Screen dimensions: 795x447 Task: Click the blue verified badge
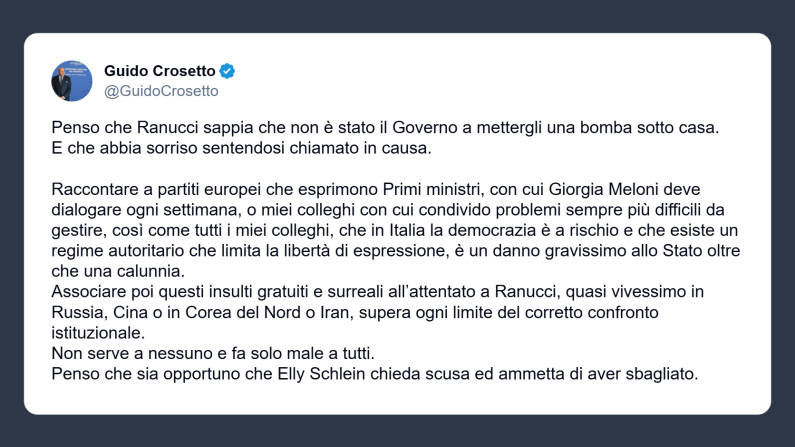tap(228, 71)
